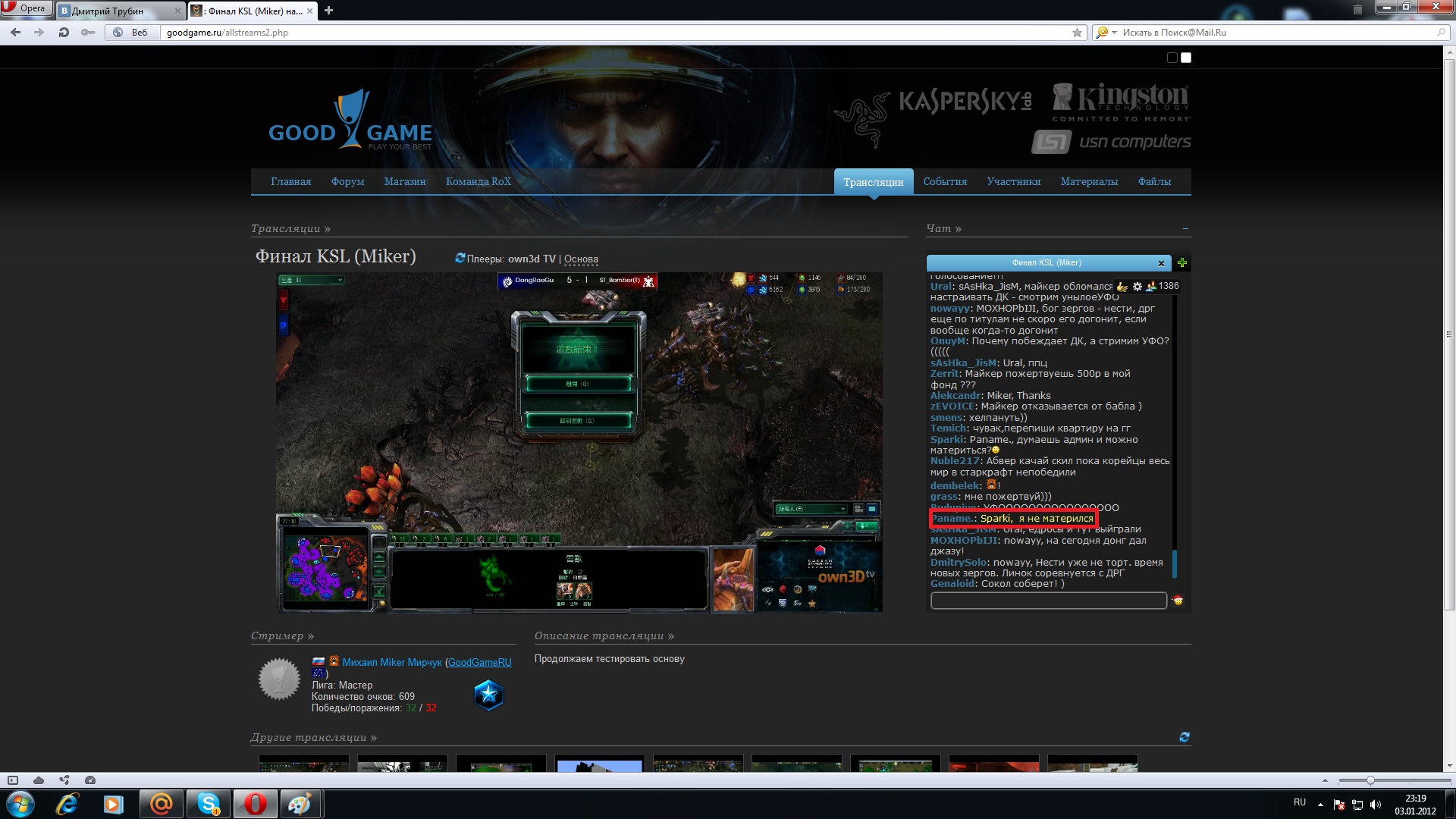Click nickname Sparki in chat
This screenshot has width=1456, height=819.
946,440
